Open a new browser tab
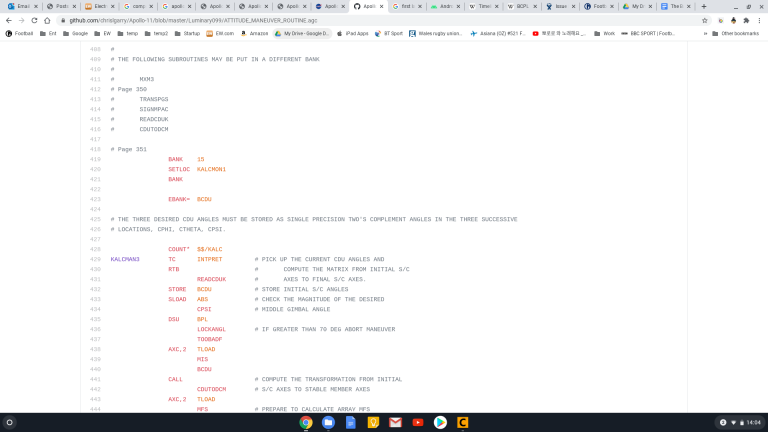 (x=704, y=6)
